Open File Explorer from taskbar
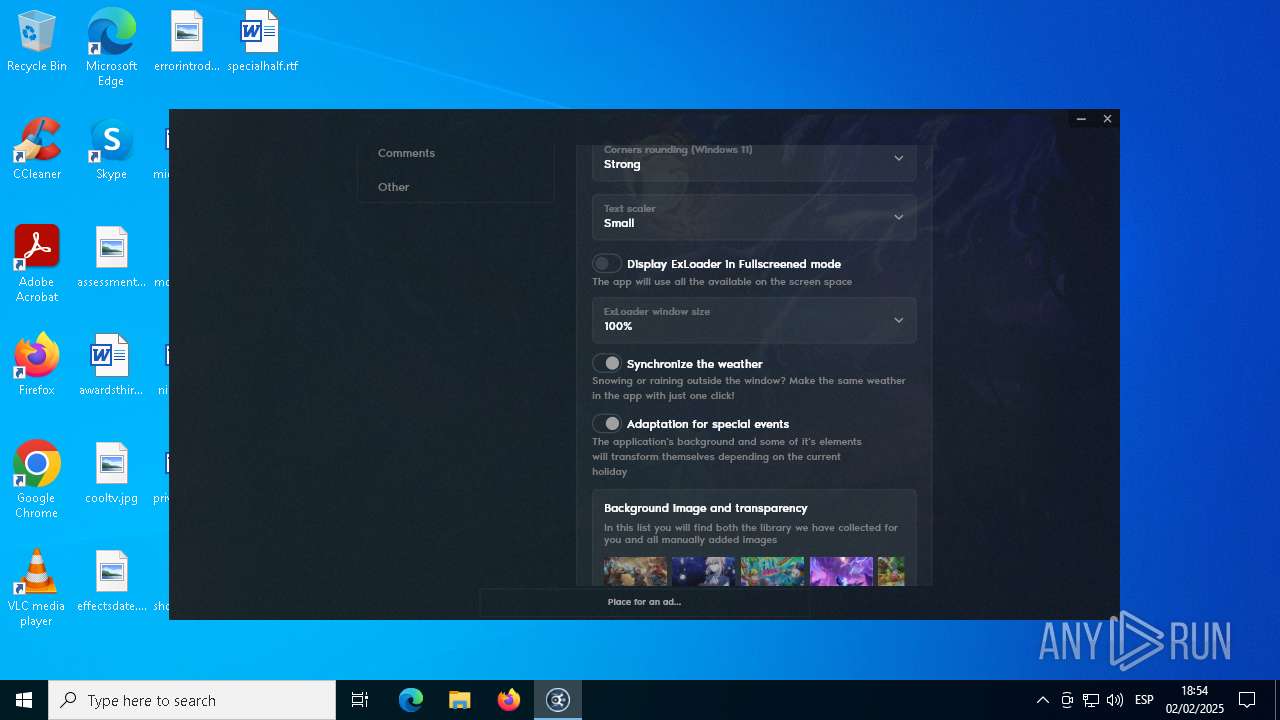Viewport: 1280px width, 720px height. coord(460,700)
